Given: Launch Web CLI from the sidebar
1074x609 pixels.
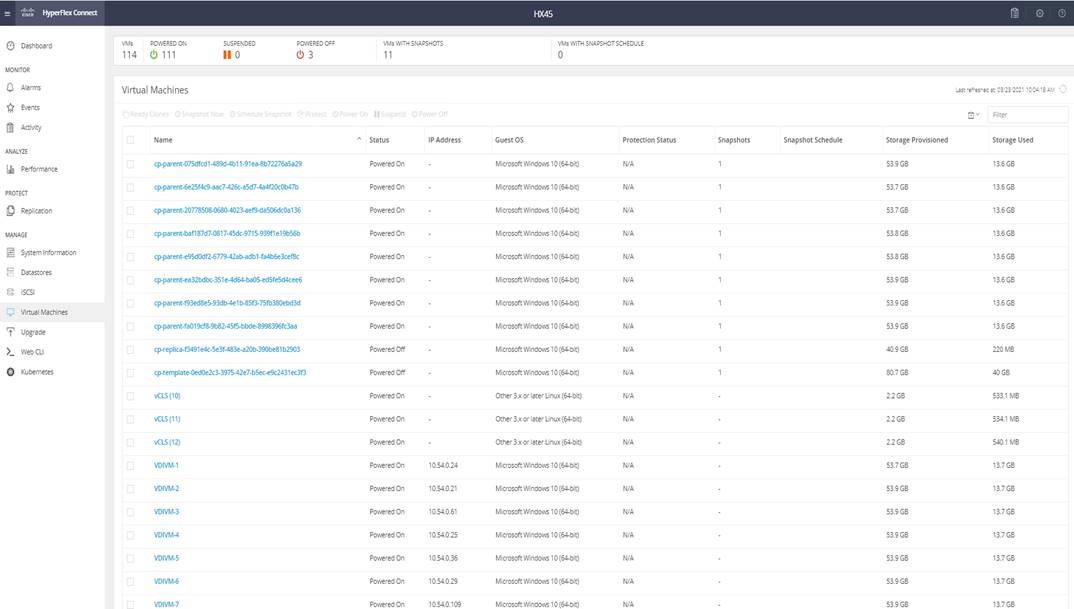Looking at the screenshot, I should pos(32,352).
